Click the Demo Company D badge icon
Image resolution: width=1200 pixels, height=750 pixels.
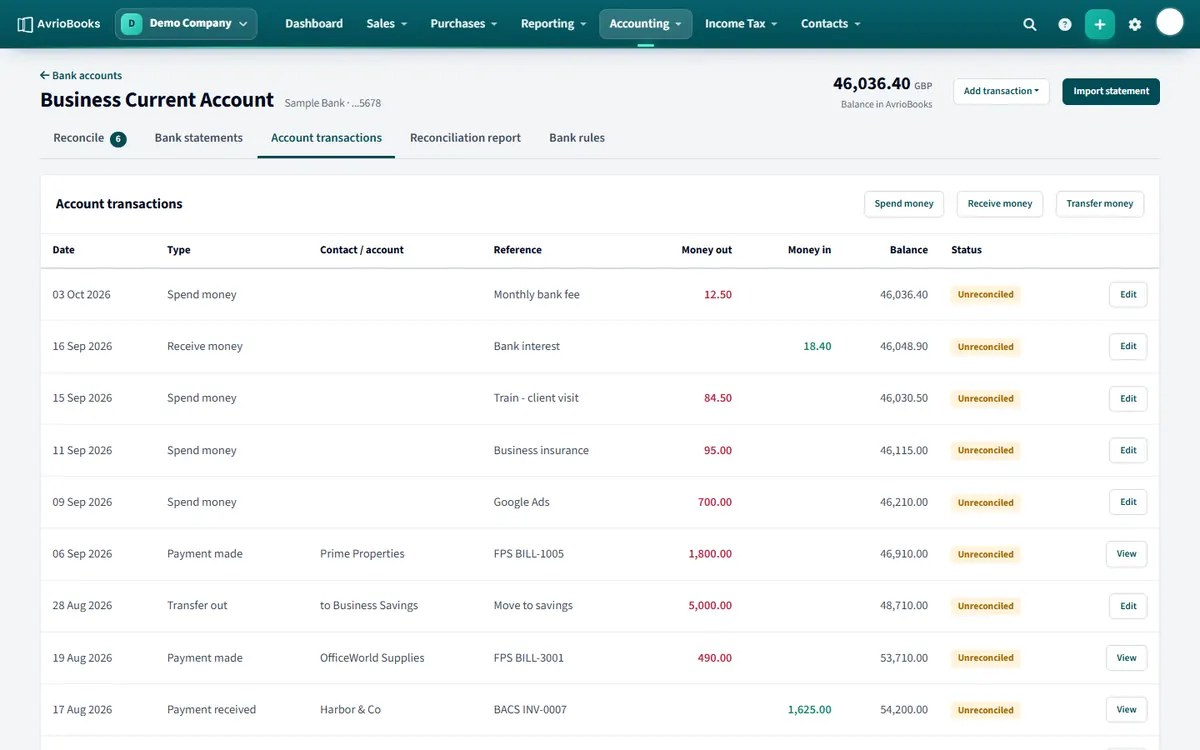point(132,24)
